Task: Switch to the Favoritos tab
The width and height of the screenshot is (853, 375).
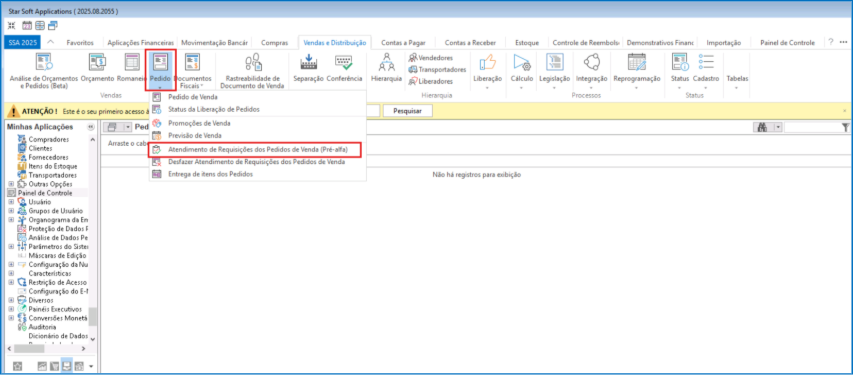Action: tap(80, 42)
